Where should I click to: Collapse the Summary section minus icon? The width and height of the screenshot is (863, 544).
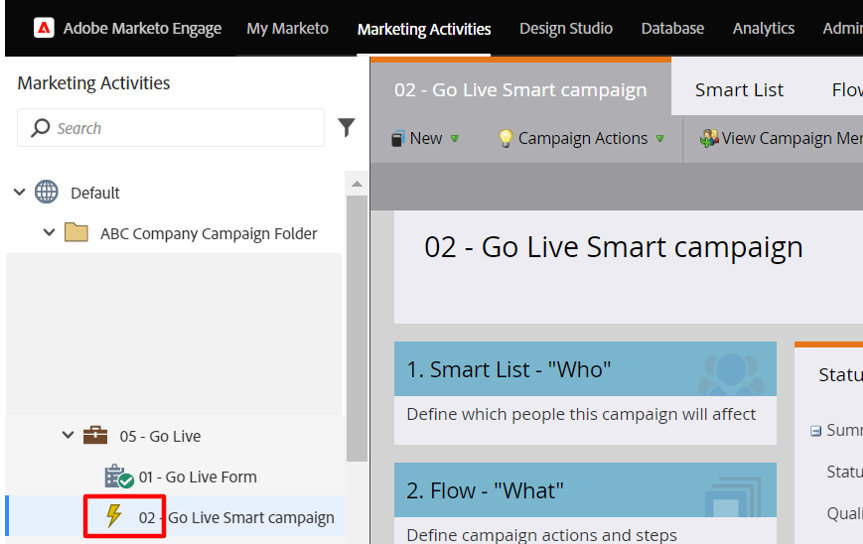click(816, 431)
